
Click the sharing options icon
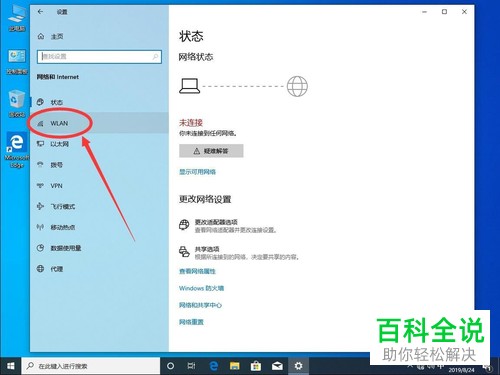pos(184,252)
